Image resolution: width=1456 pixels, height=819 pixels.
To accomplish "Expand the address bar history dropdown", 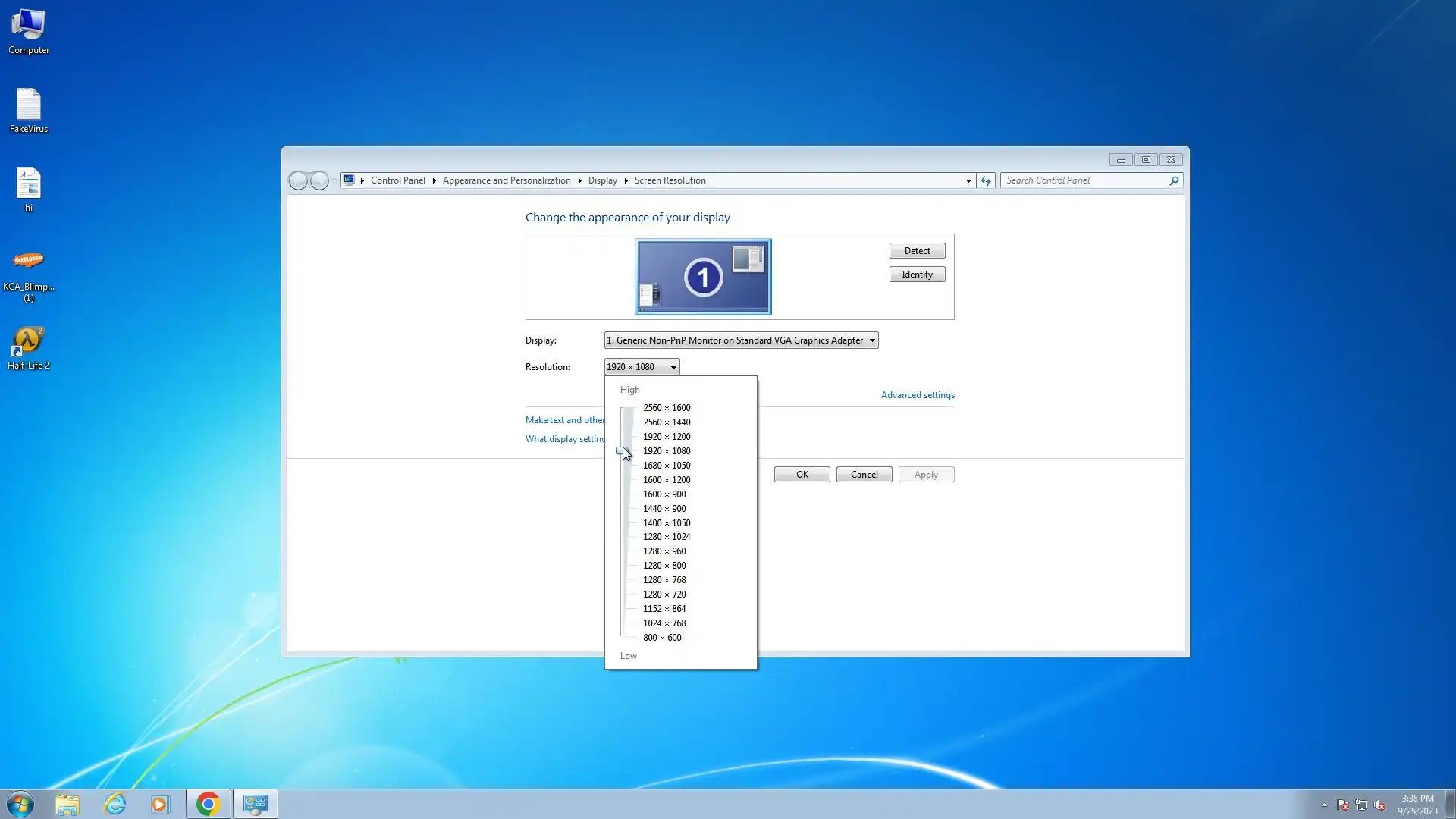I will pyautogui.click(x=968, y=180).
